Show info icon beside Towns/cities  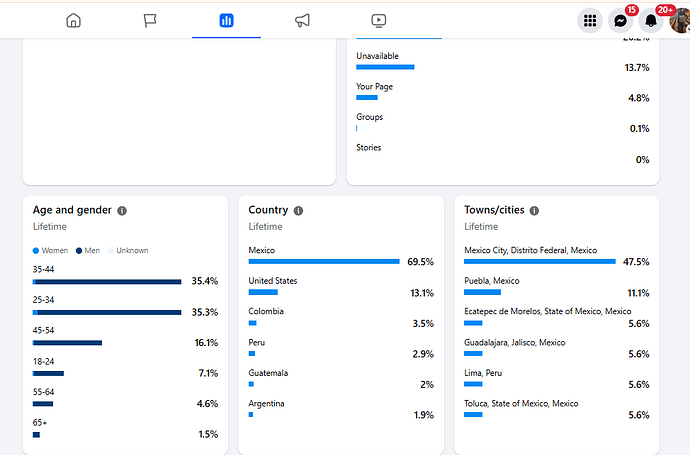click(x=534, y=211)
